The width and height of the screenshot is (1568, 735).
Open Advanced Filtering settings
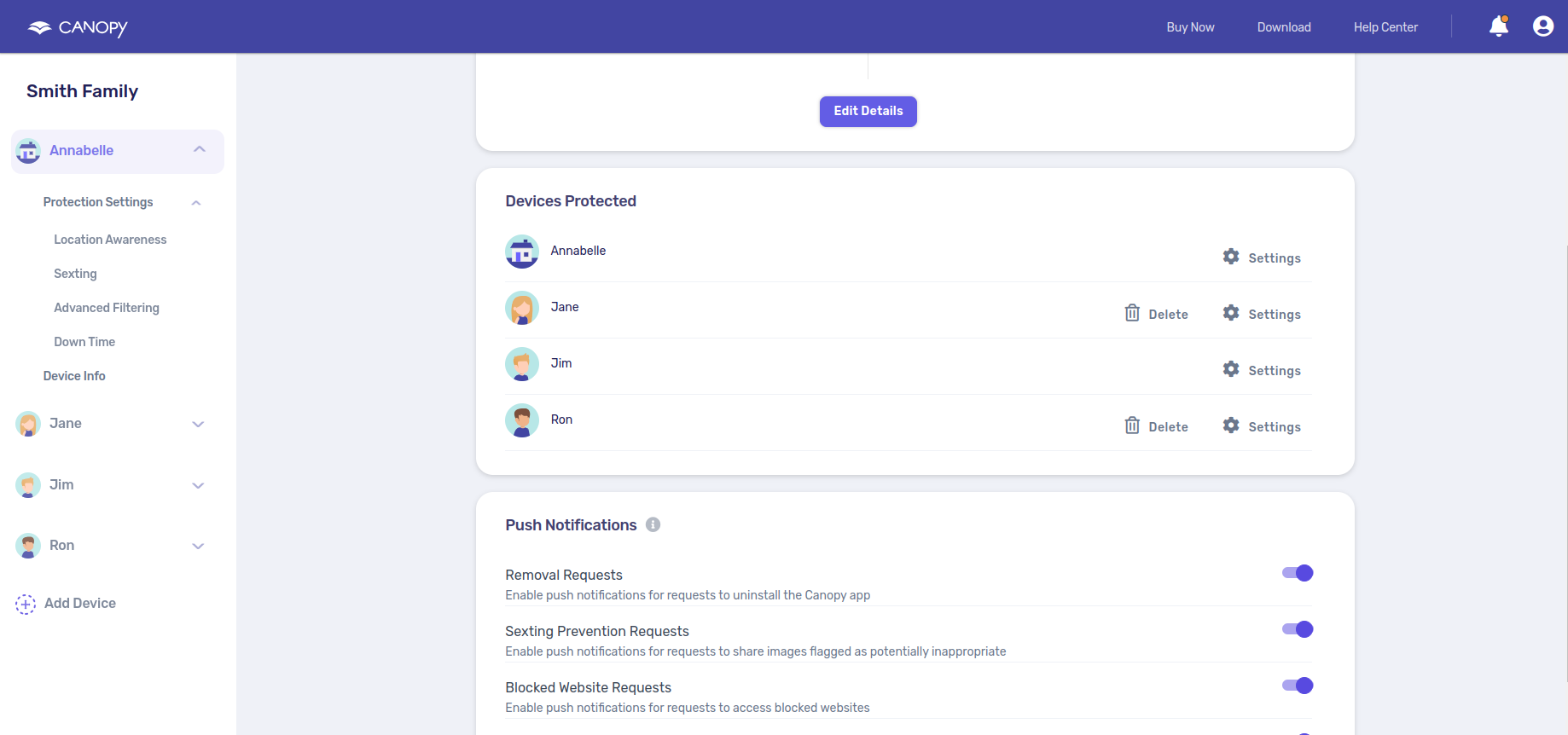coord(107,308)
